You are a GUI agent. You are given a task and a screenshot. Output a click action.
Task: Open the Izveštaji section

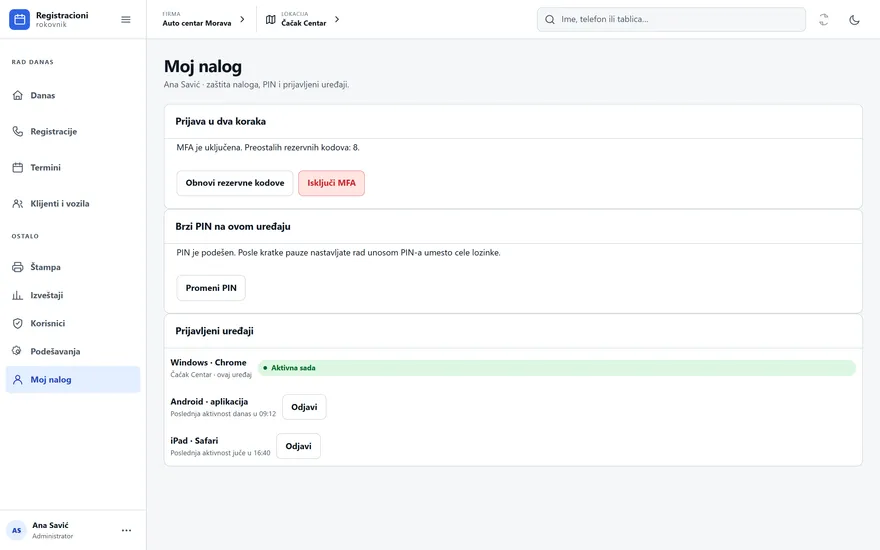73,295
